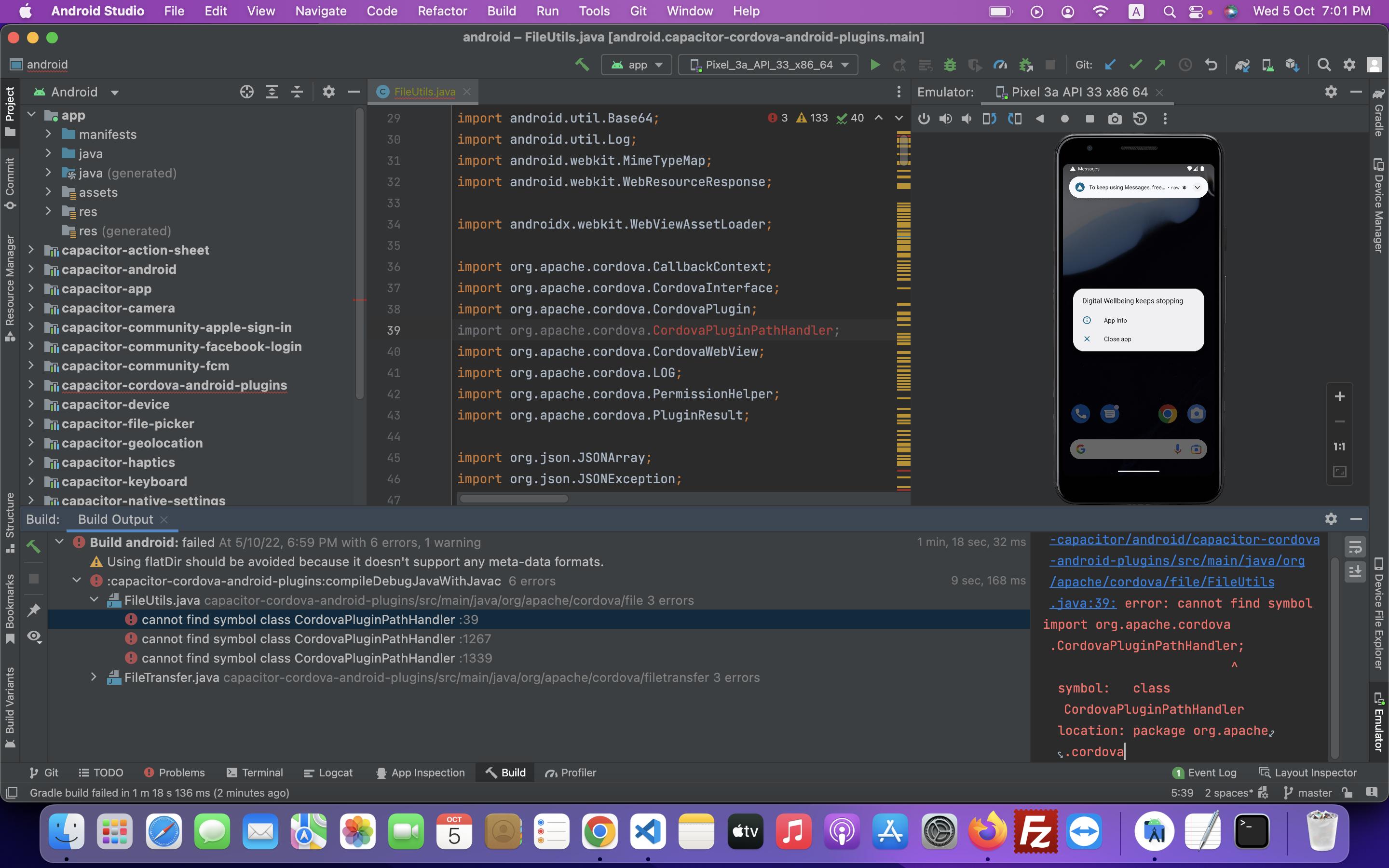Run the app with the green play button
The height and width of the screenshot is (868, 1389).
click(875, 65)
